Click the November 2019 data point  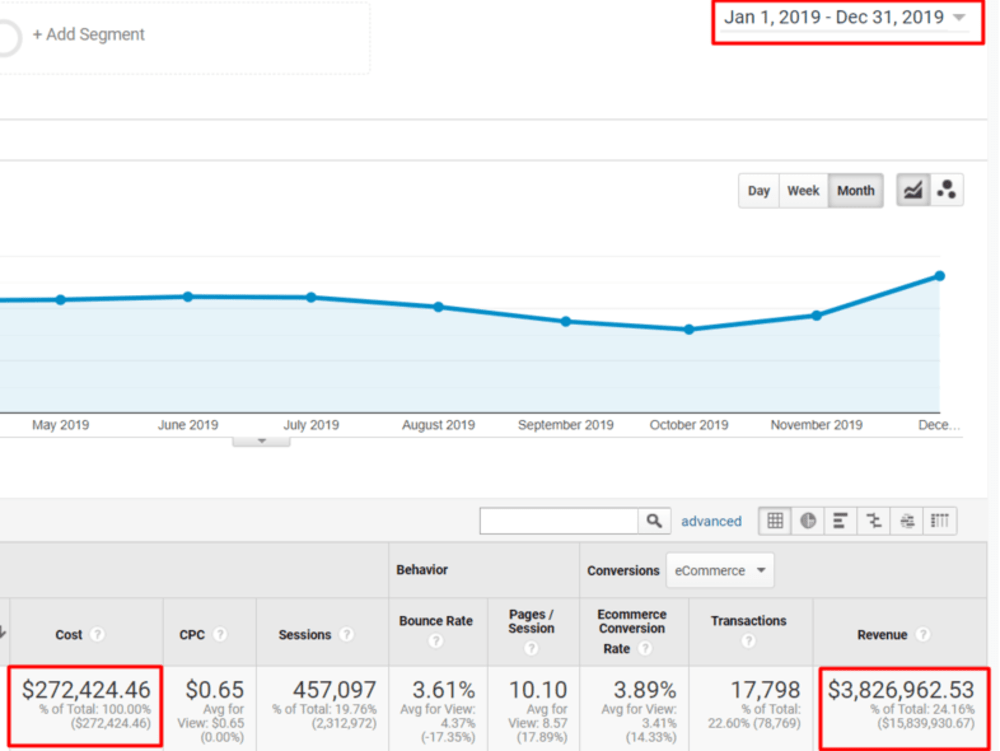(816, 316)
